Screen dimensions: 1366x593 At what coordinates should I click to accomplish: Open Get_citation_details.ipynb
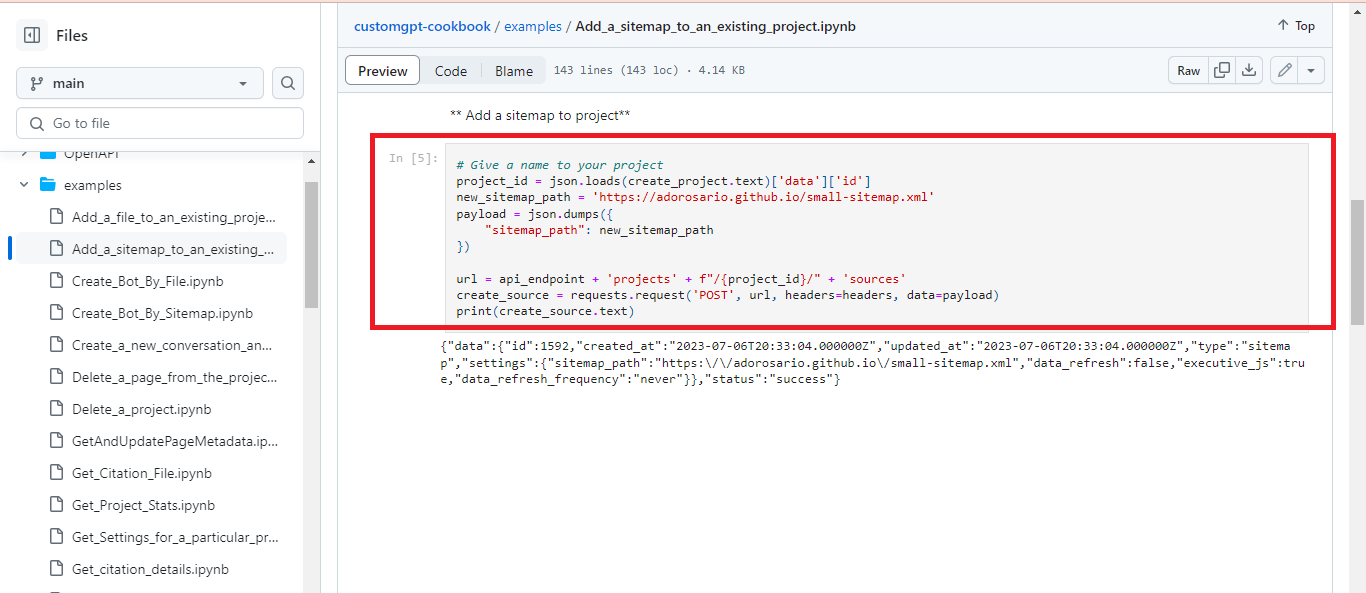(x=150, y=569)
